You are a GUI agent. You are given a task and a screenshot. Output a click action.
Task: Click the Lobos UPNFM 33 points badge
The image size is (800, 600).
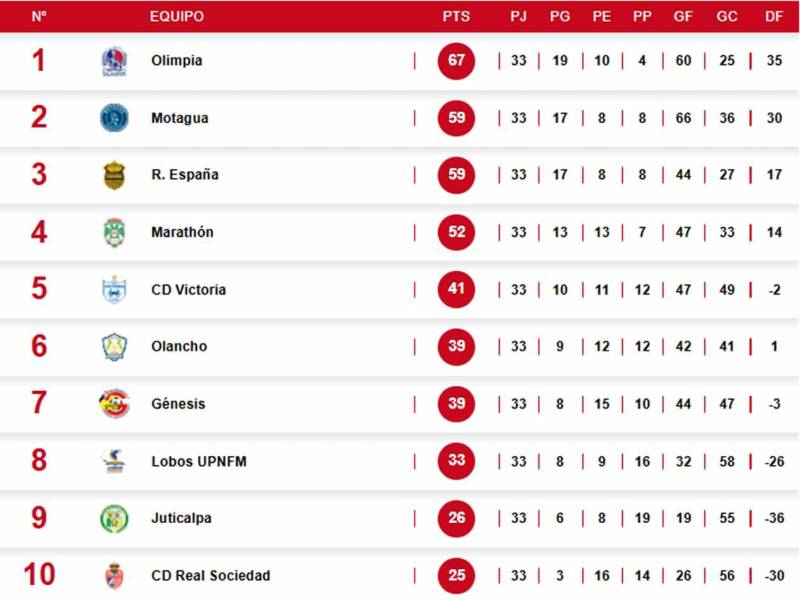tap(456, 461)
